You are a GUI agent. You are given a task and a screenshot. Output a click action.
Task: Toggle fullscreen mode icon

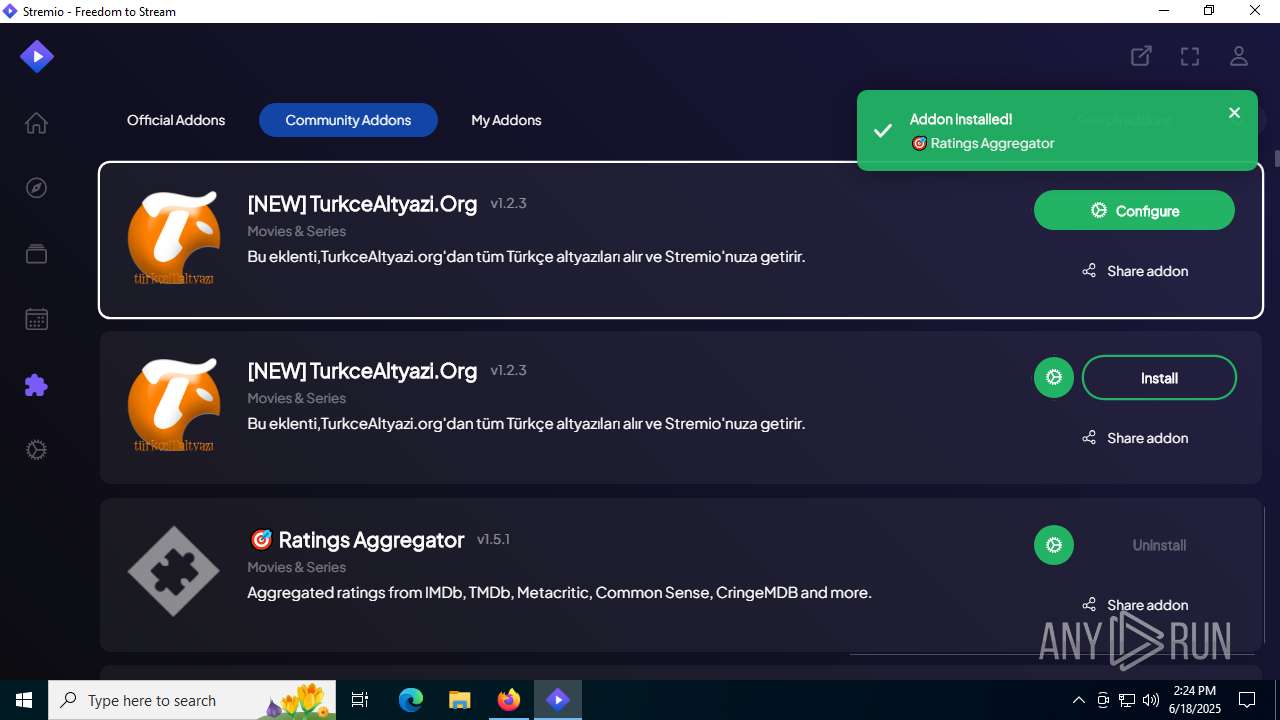pos(1190,56)
